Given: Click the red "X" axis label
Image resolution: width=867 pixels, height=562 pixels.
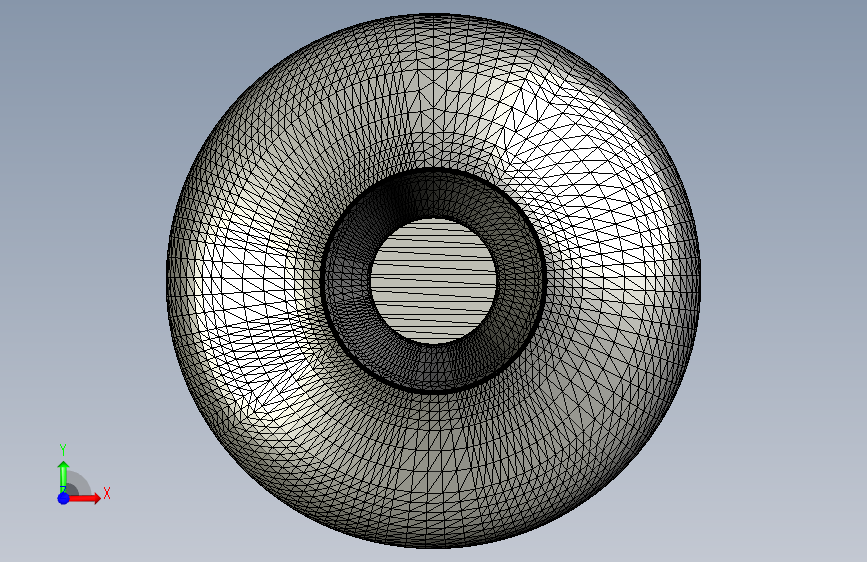Looking at the screenshot, I should coord(107,493).
